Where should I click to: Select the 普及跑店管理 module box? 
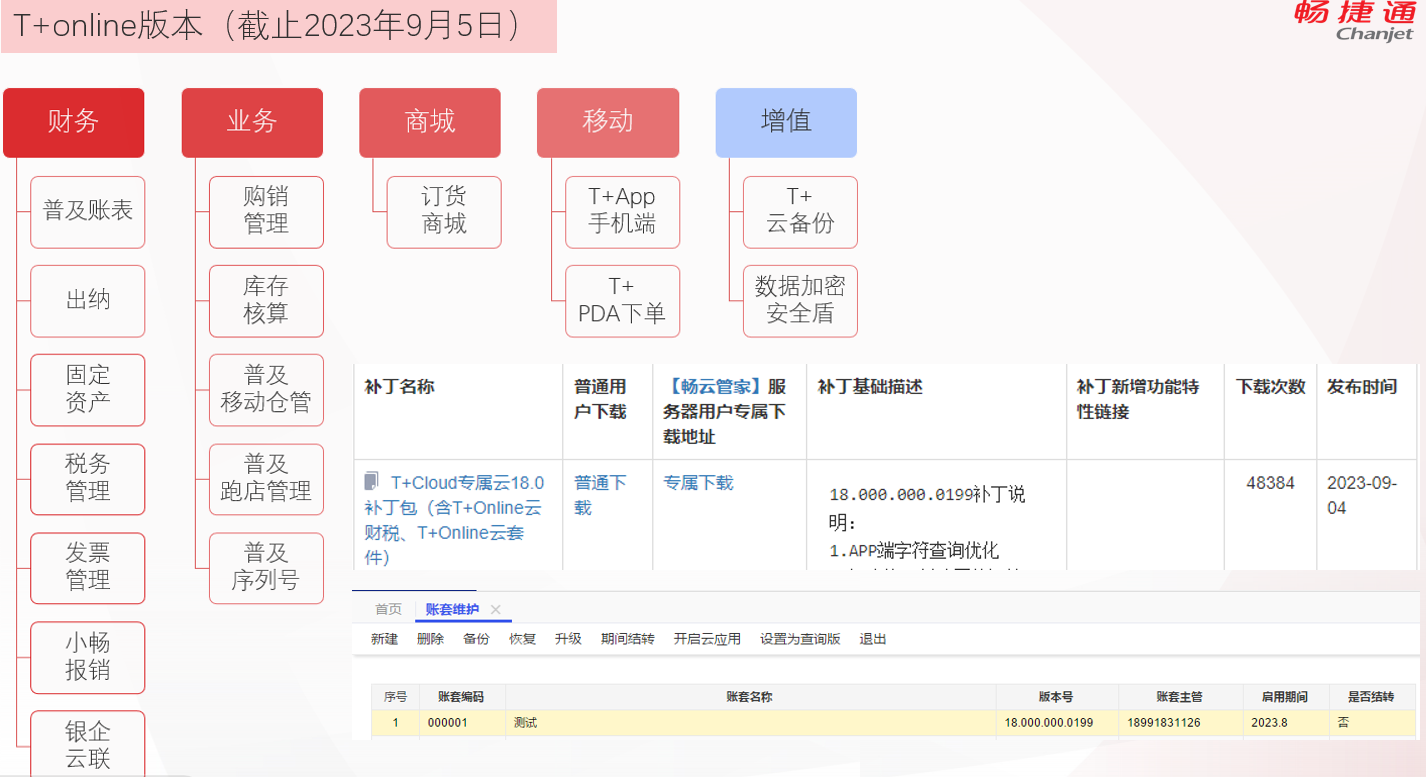(x=266, y=479)
